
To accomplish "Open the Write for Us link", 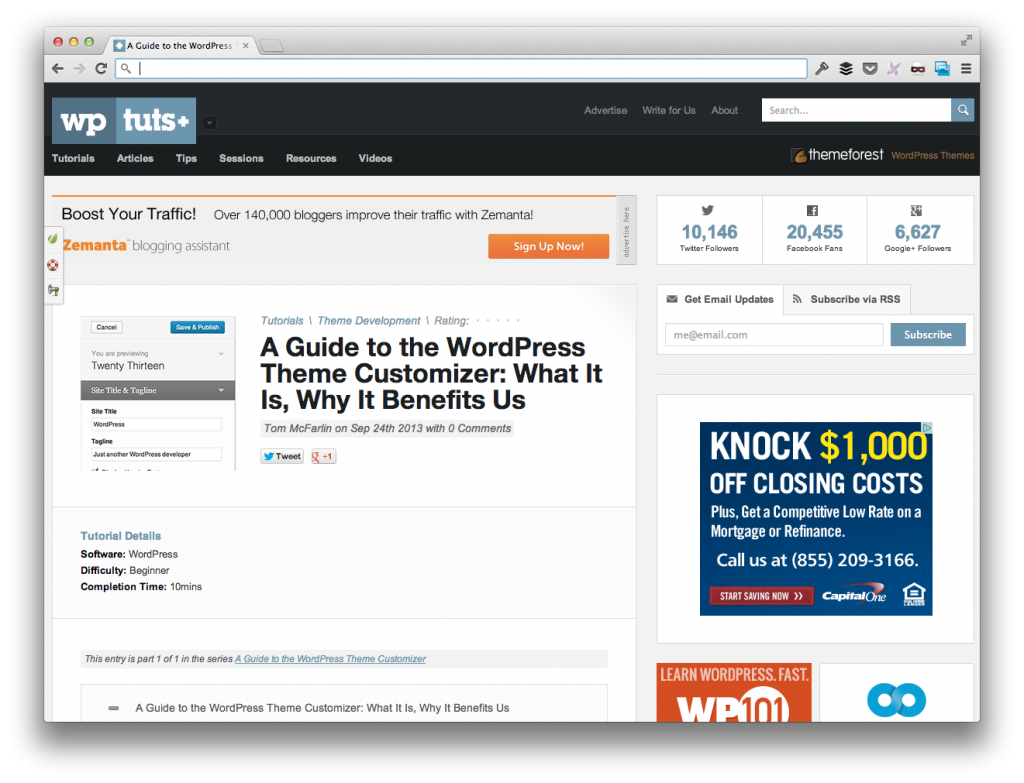I will coord(669,110).
